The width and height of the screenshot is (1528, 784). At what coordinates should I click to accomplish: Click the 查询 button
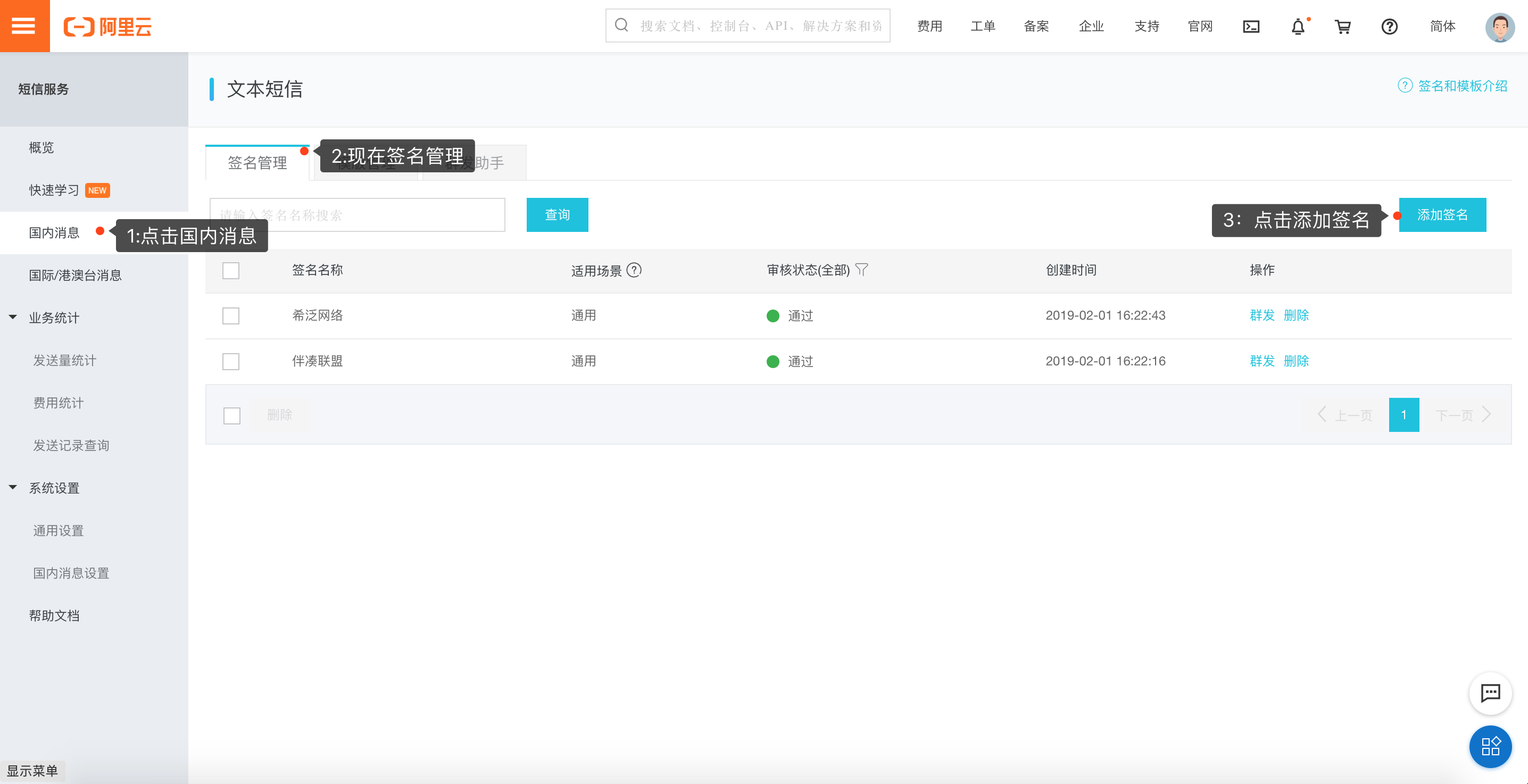tap(557, 215)
